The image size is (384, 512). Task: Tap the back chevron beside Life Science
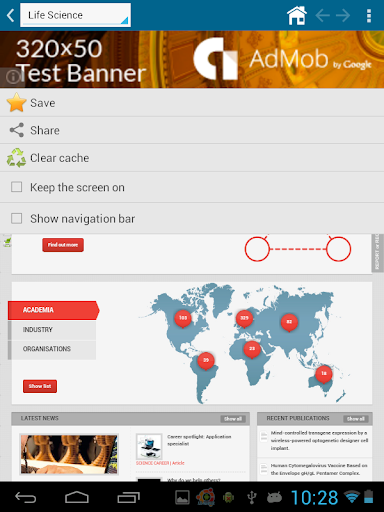[11, 15]
